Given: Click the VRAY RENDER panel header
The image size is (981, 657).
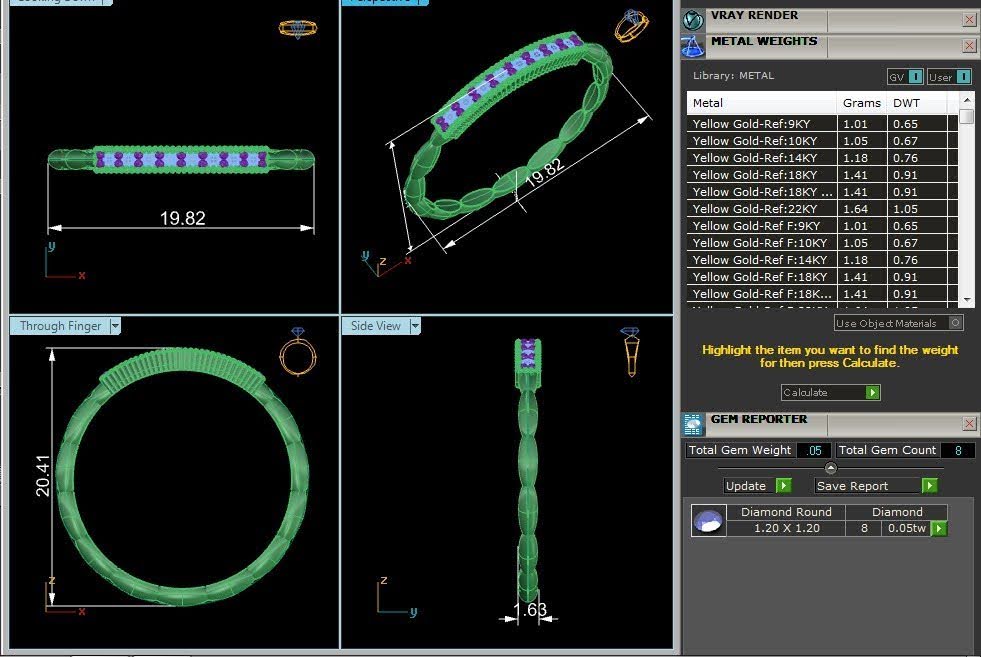Looking at the screenshot, I should click(755, 15).
